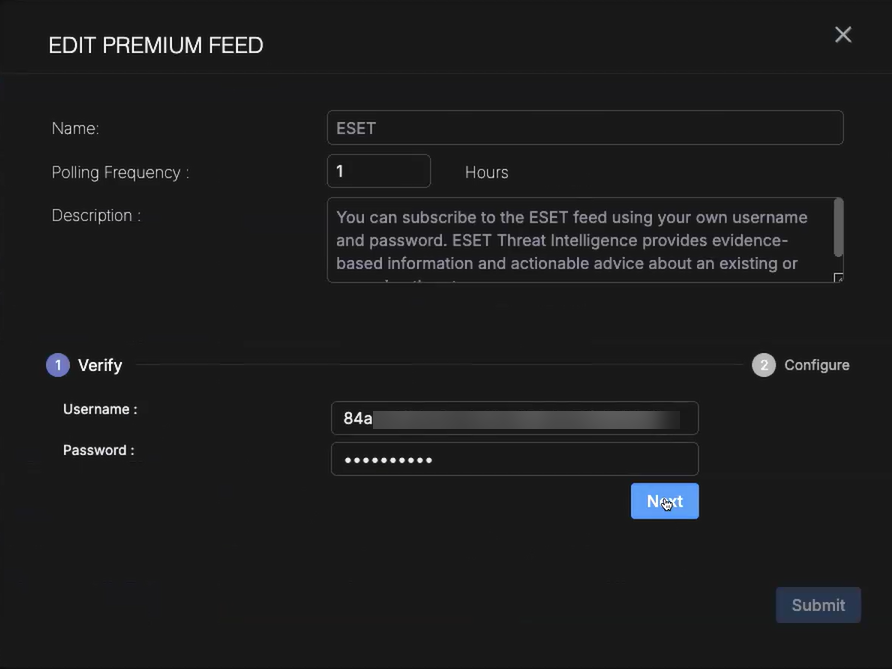Image resolution: width=892 pixels, height=669 pixels.
Task: Click the Submit button
Action: click(818, 605)
